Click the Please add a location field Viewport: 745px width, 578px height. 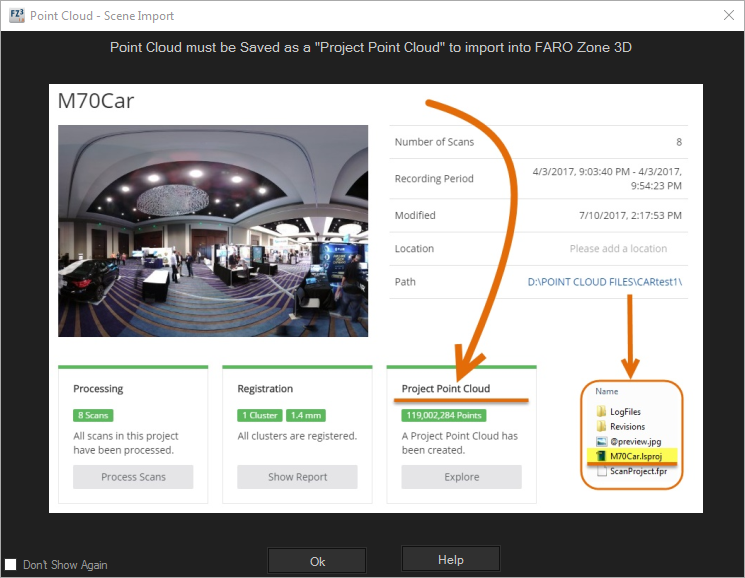[618, 248]
